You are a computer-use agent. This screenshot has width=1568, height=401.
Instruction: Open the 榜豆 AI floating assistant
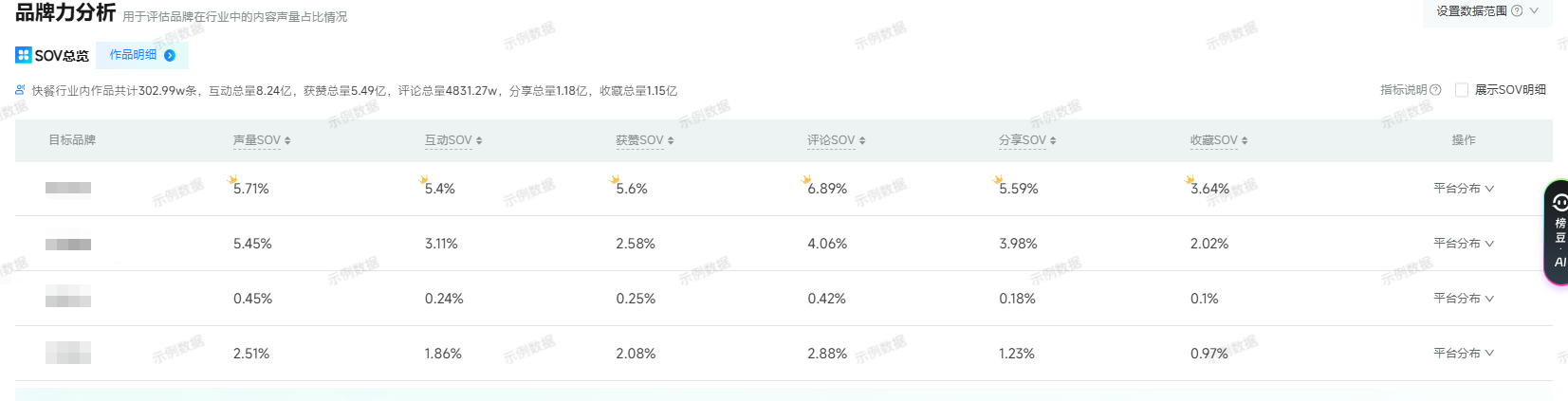1559,231
